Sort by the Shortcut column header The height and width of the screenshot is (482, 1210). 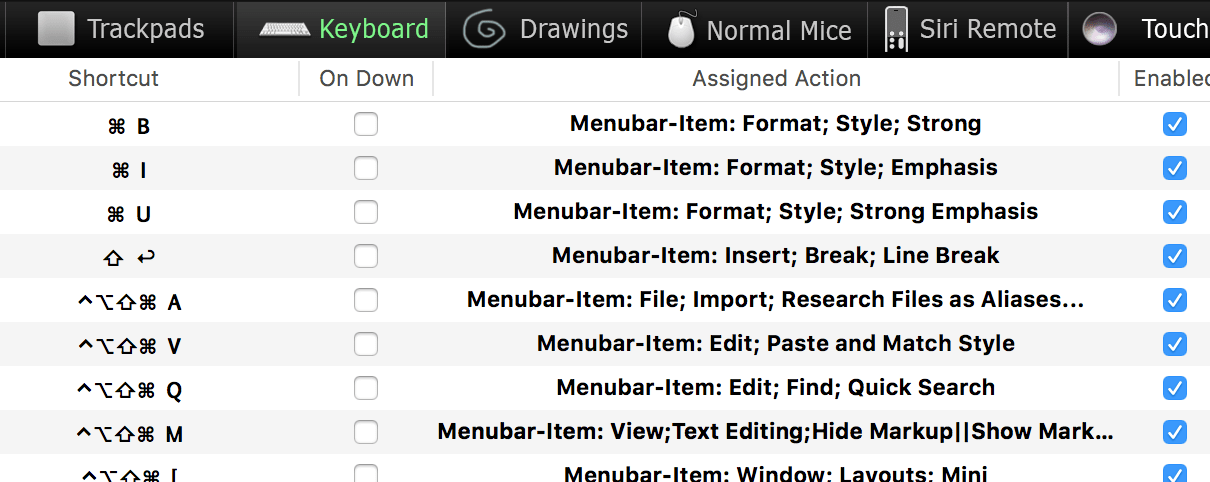(x=113, y=78)
